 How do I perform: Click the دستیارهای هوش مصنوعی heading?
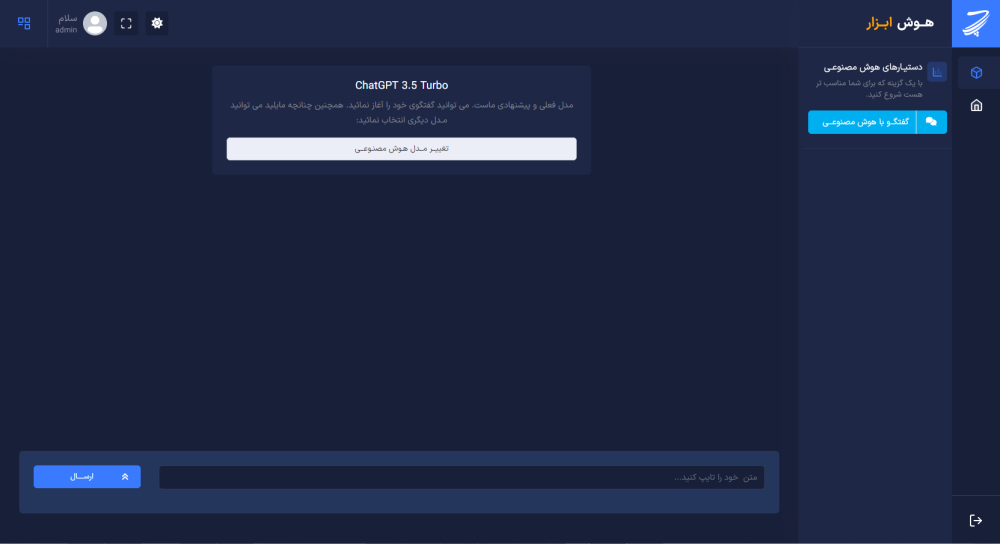873,67
